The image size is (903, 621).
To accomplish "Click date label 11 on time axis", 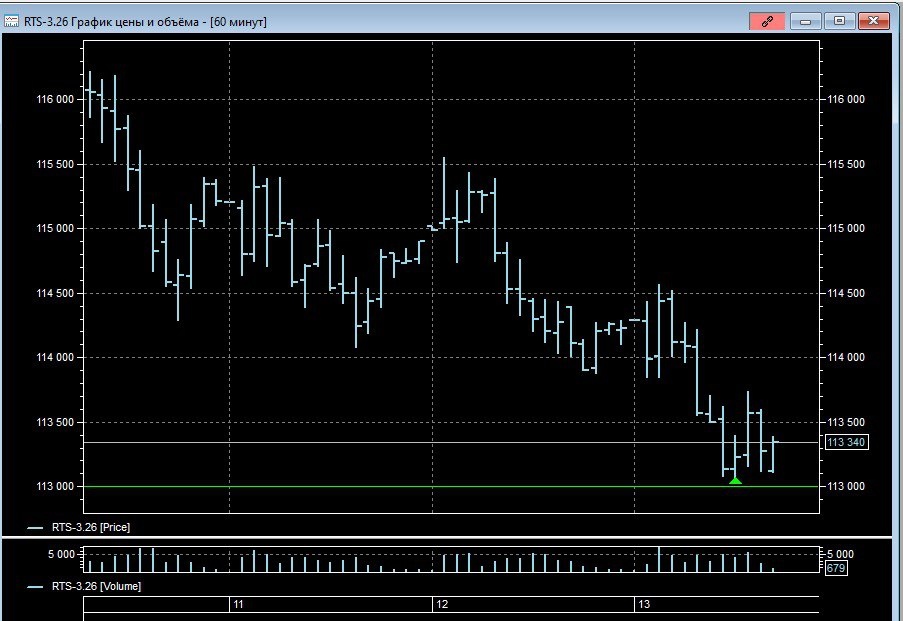I will click(x=238, y=604).
